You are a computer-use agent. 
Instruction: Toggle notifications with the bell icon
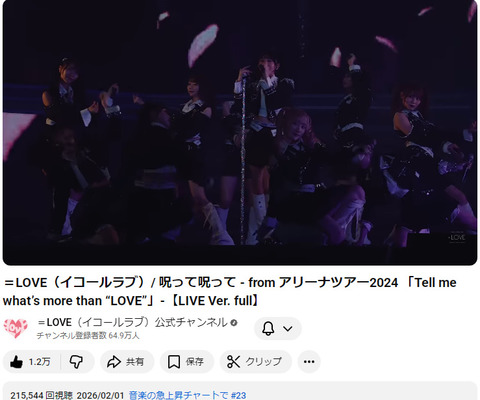coord(268,328)
